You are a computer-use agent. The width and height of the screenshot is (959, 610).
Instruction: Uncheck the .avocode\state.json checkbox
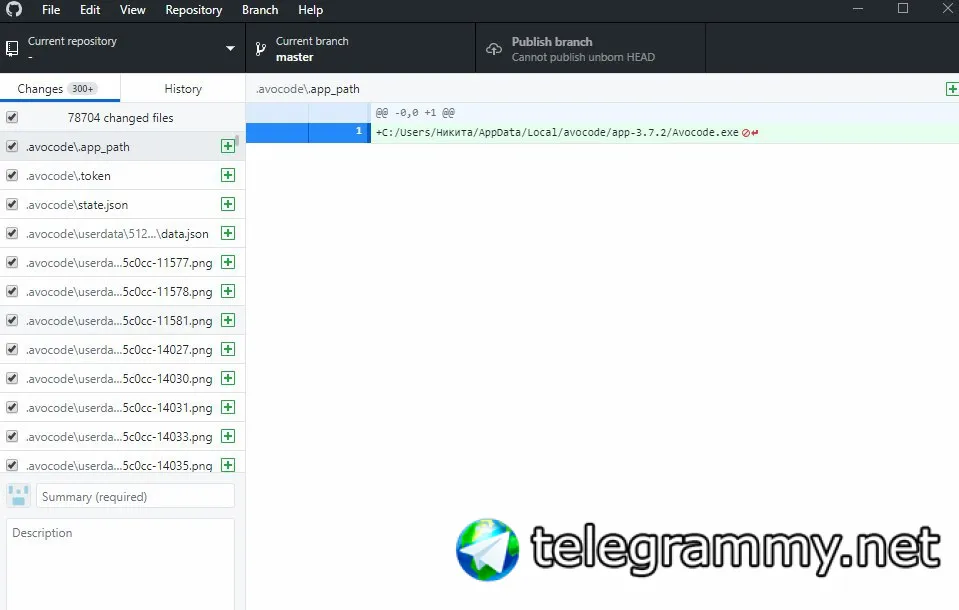tap(12, 204)
